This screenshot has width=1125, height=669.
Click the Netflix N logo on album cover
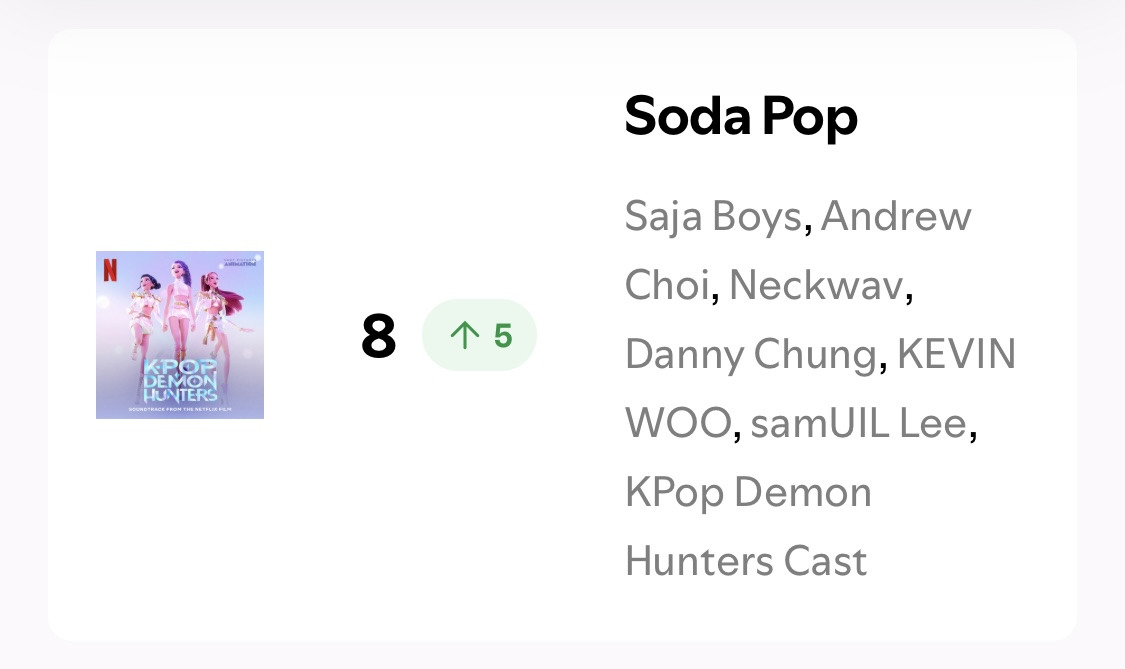[110, 270]
